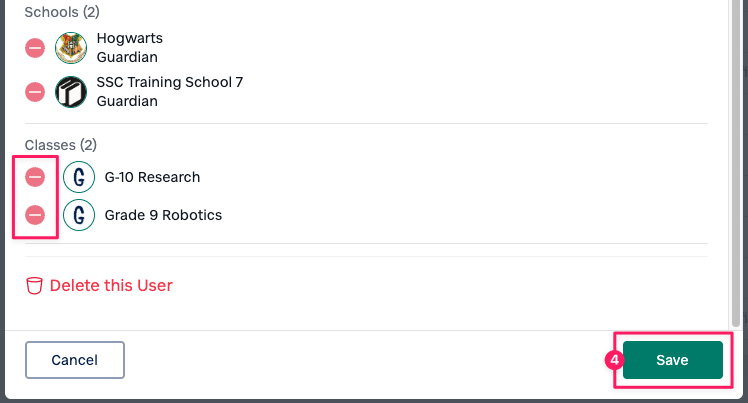748x403 pixels.
Task: Select the Grade 9 Robotics class avatar
Action: [79, 215]
